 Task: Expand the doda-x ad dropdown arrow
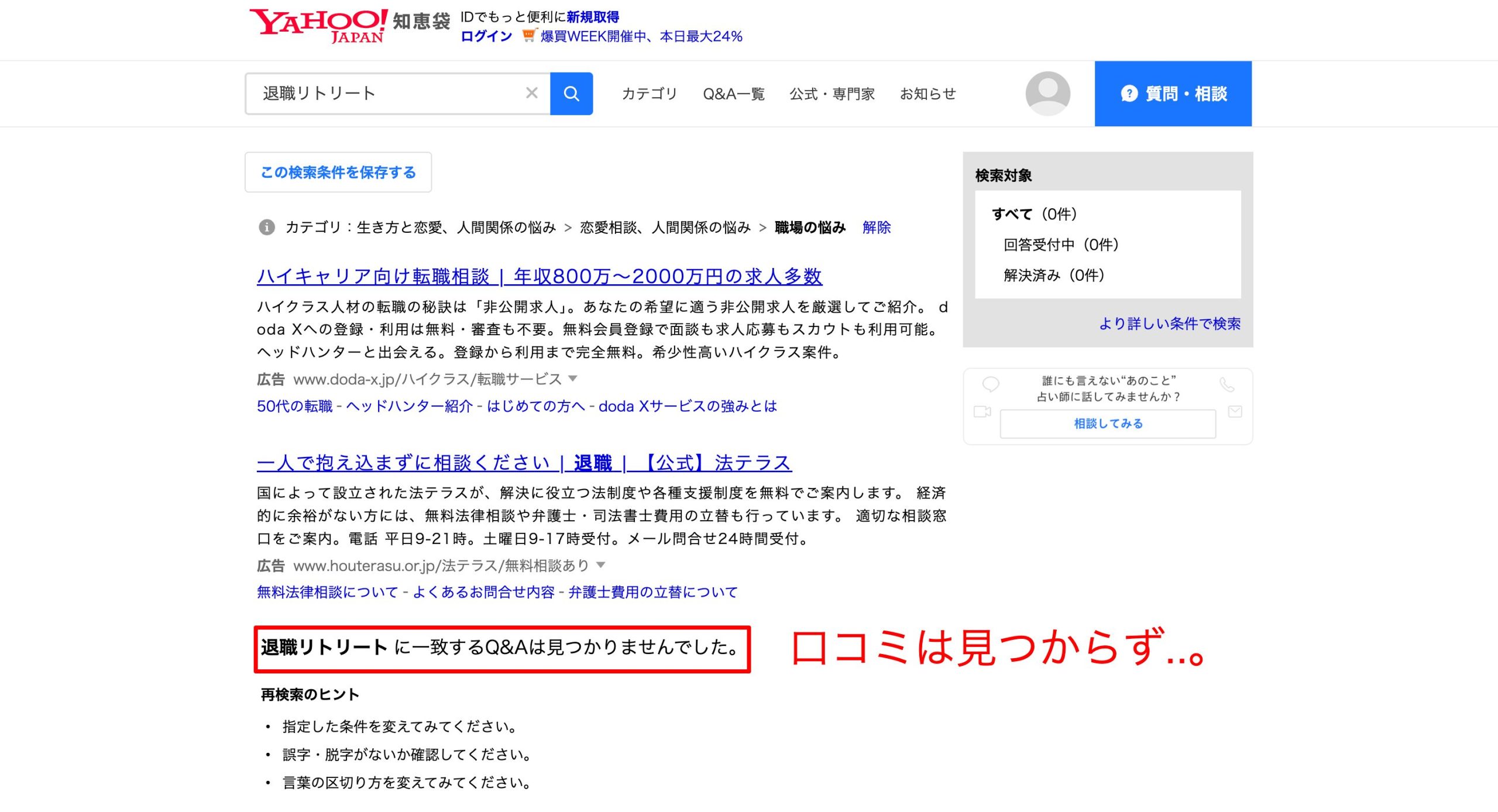click(573, 379)
